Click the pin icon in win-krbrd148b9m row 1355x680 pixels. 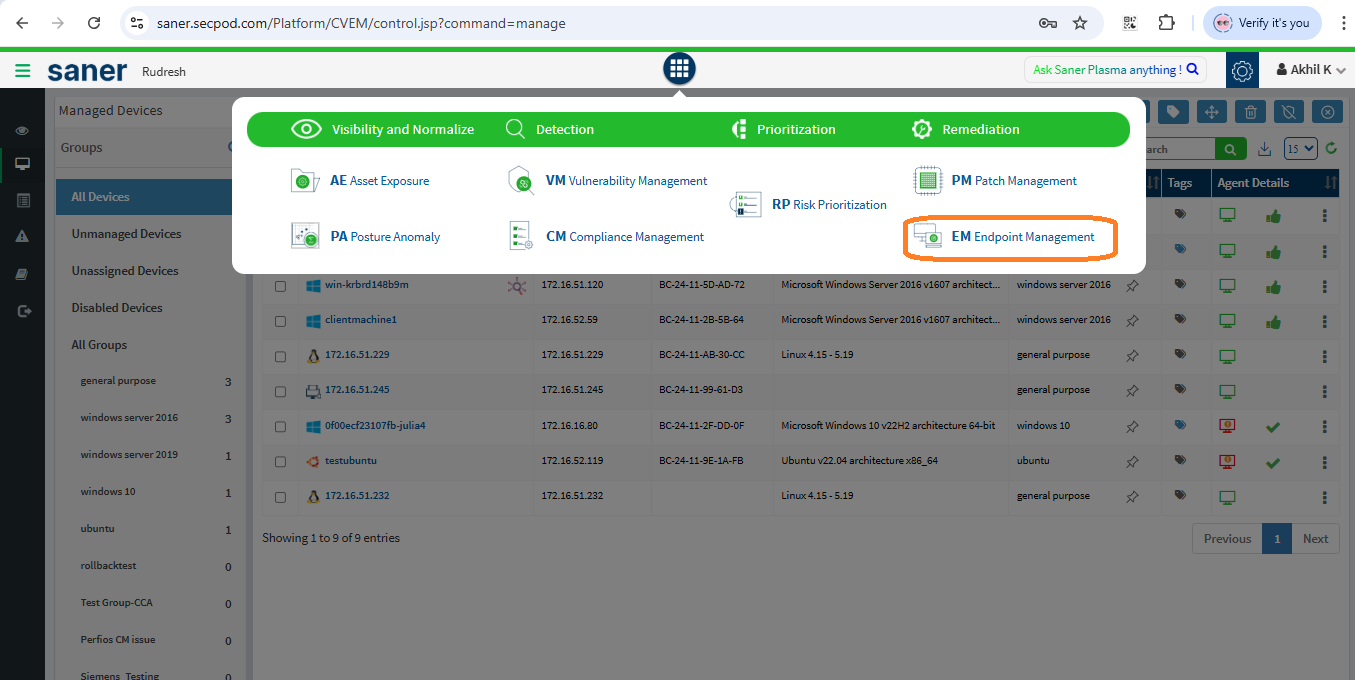click(x=1132, y=286)
